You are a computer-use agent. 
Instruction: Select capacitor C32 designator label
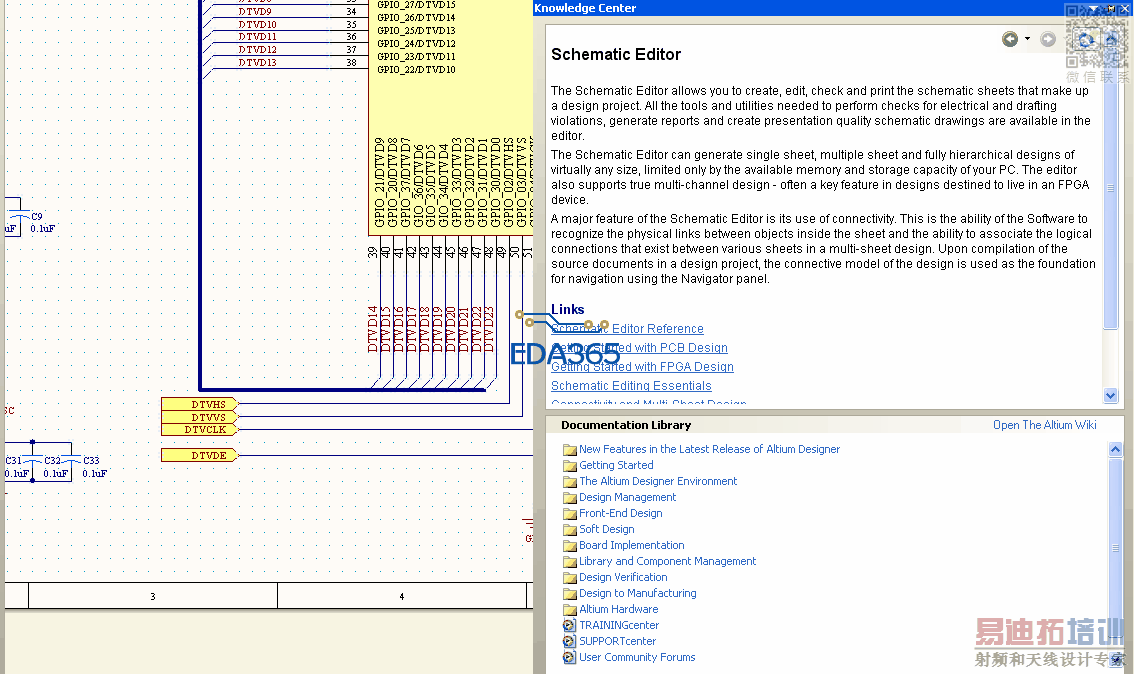(x=52, y=460)
